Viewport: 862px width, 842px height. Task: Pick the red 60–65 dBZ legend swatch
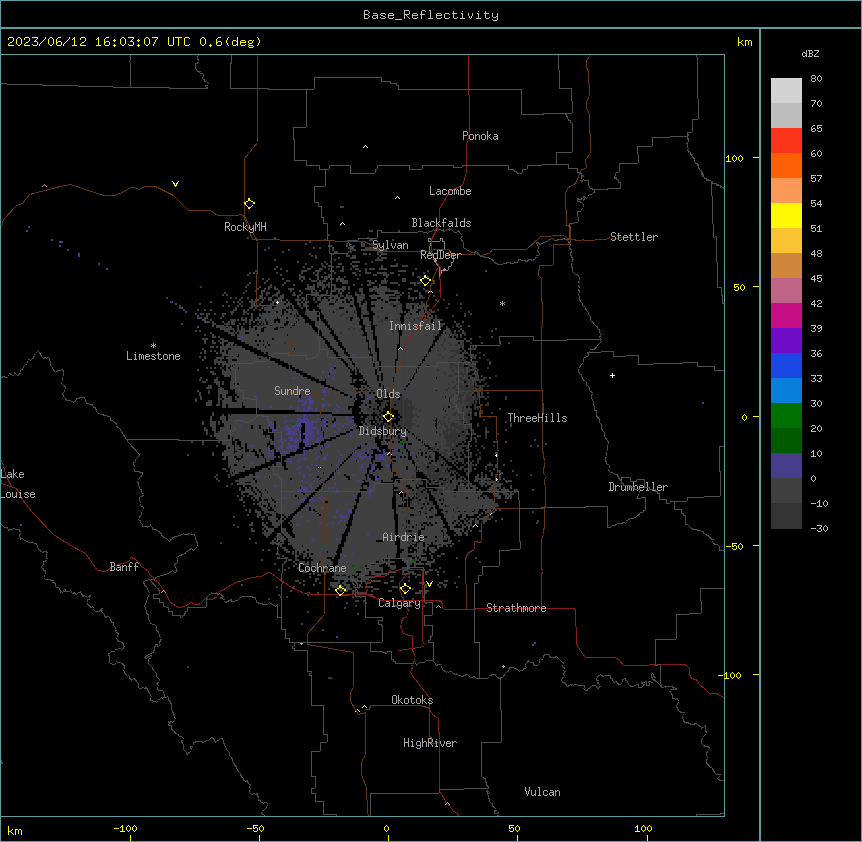[x=786, y=140]
